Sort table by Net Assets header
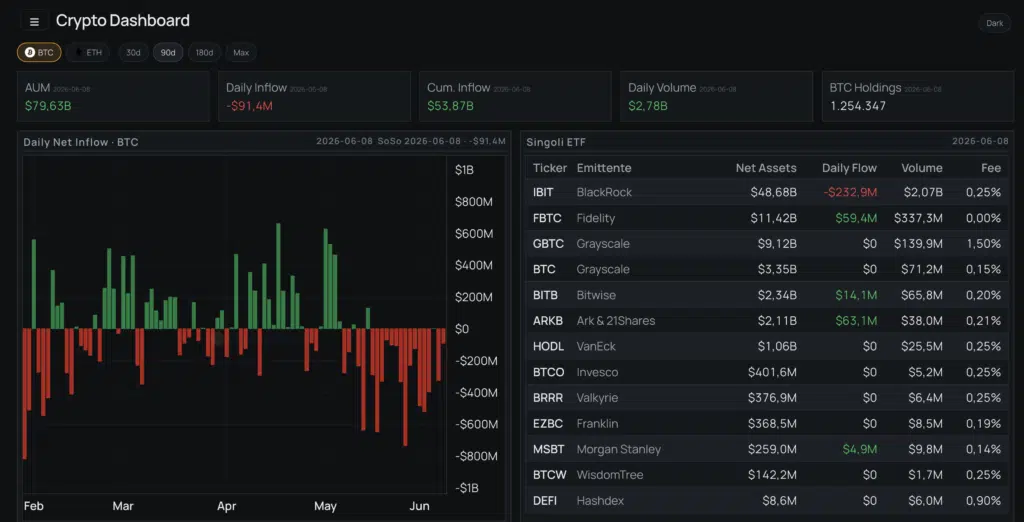 point(766,168)
